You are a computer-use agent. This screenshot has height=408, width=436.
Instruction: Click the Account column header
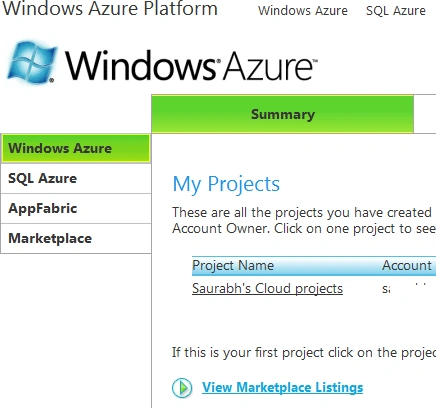click(x=407, y=266)
